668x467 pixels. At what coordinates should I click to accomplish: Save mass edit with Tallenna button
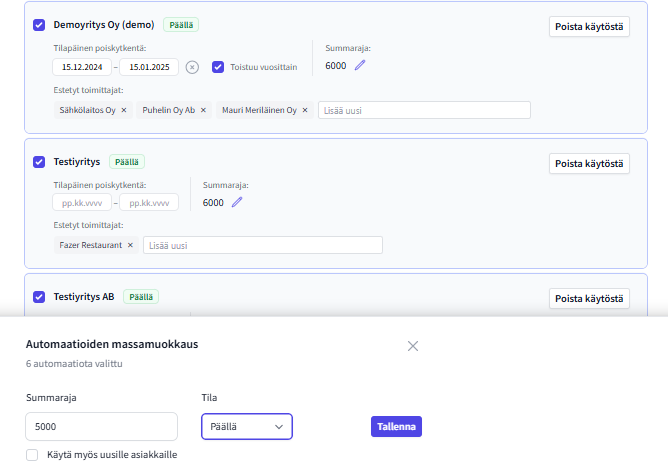pos(396,427)
